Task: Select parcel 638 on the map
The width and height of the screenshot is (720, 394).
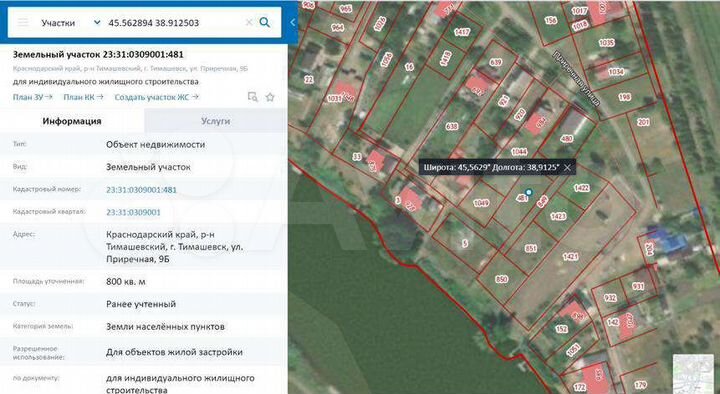Action: [x=451, y=126]
